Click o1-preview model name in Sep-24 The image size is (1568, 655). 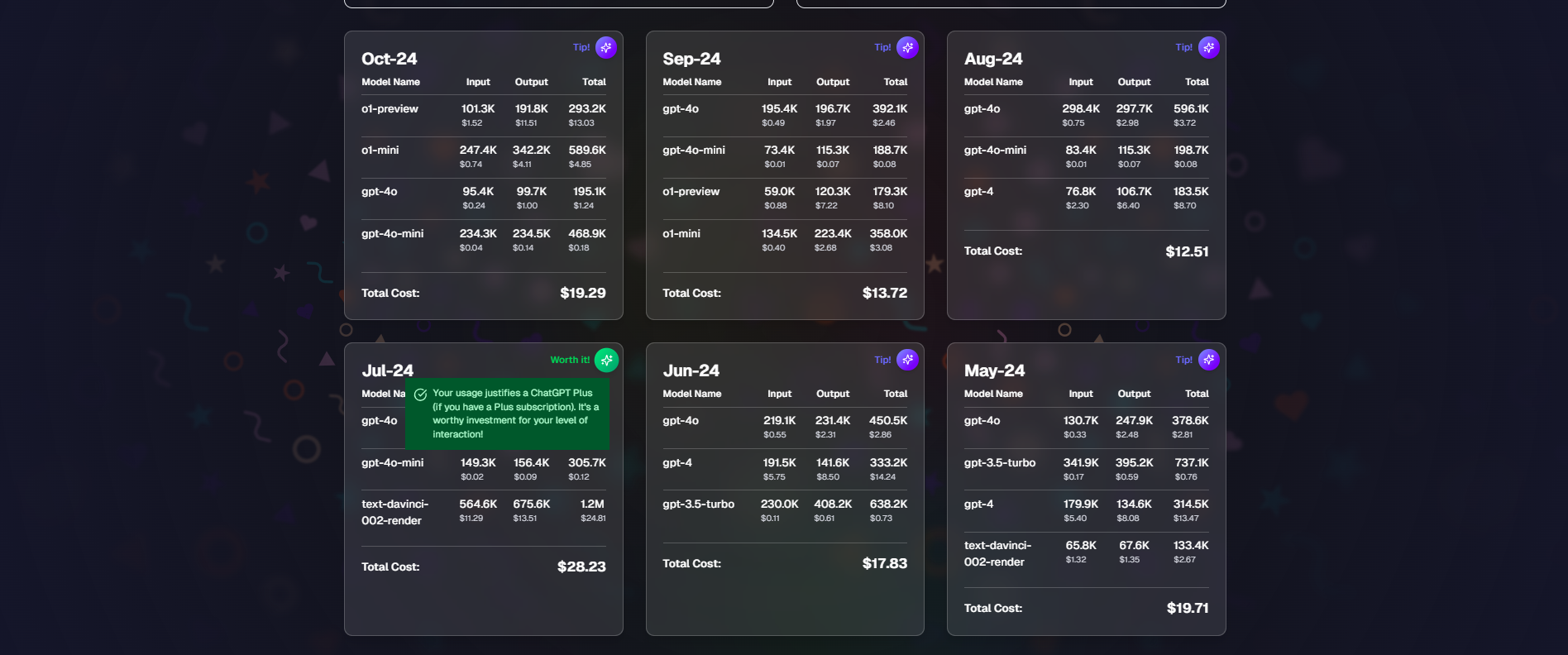pos(691,192)
